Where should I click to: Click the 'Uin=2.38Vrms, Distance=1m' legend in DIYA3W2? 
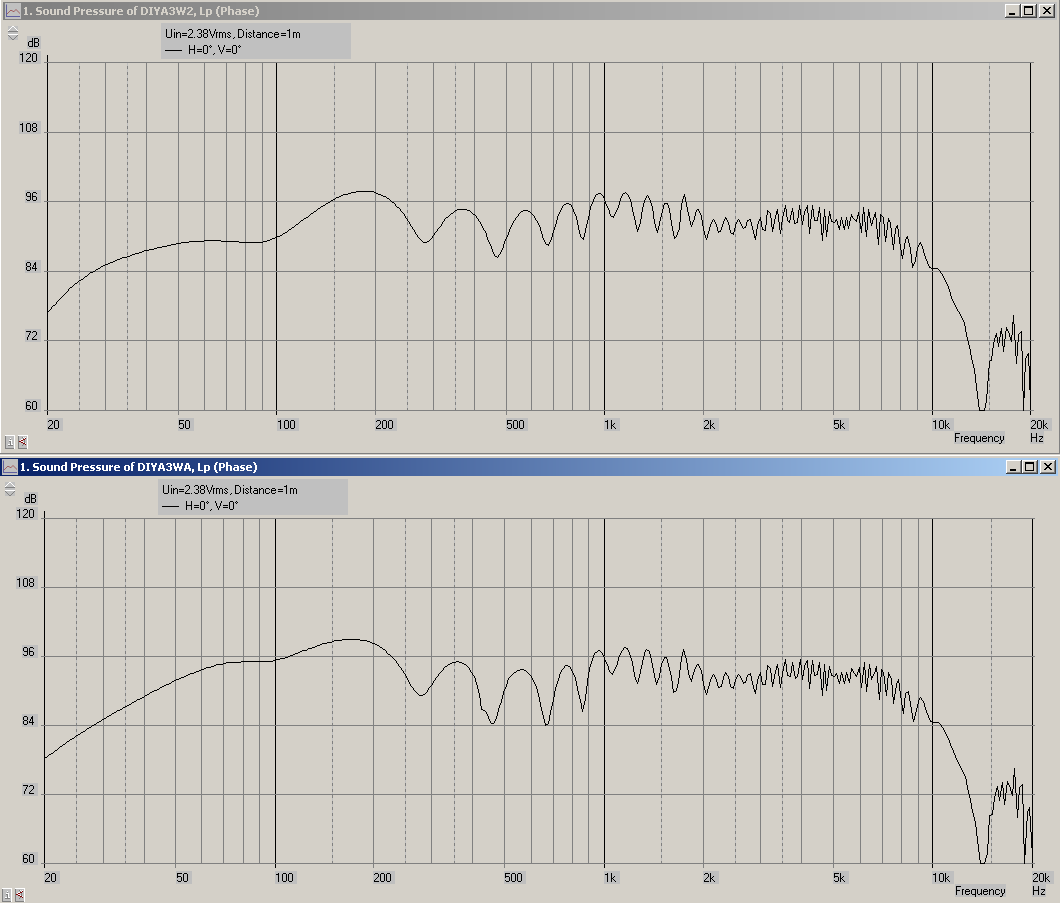[x=233, y=34]
